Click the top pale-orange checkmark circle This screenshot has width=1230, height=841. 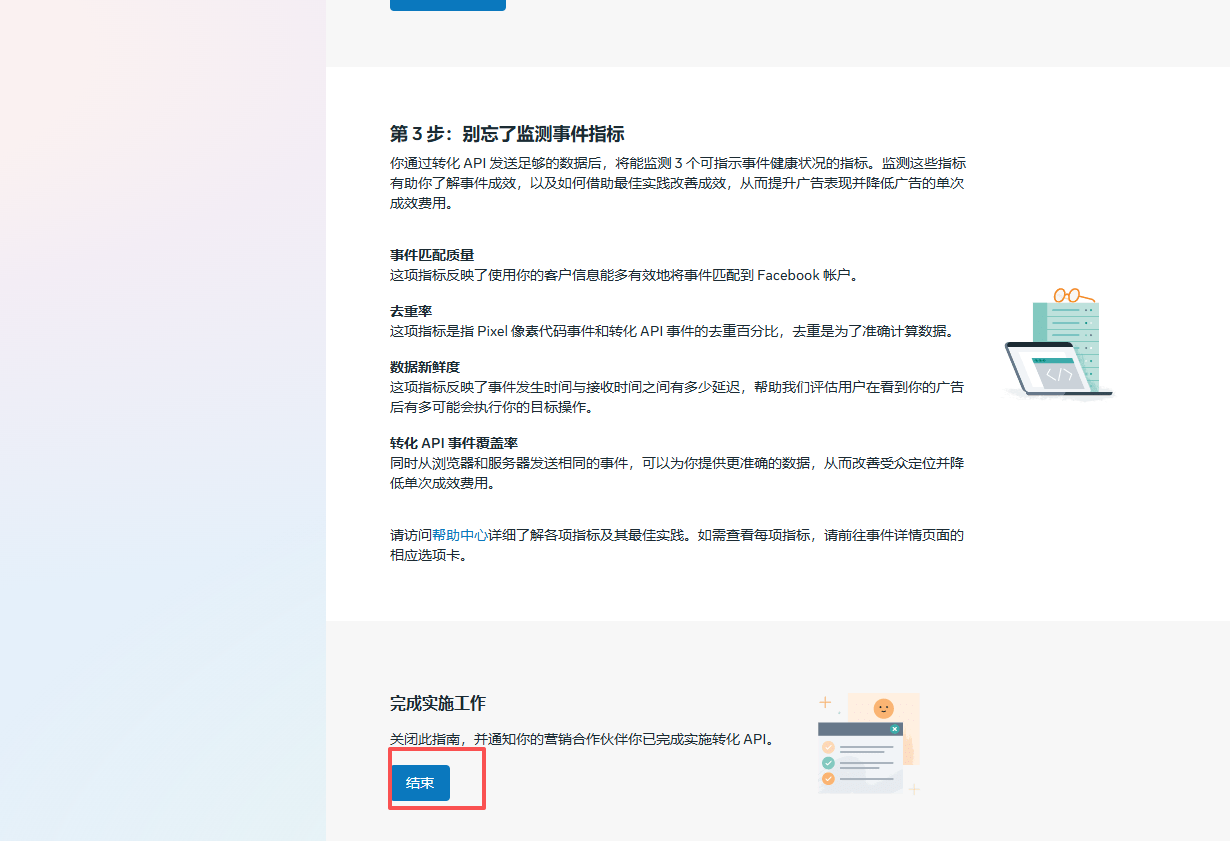point(828,747)
